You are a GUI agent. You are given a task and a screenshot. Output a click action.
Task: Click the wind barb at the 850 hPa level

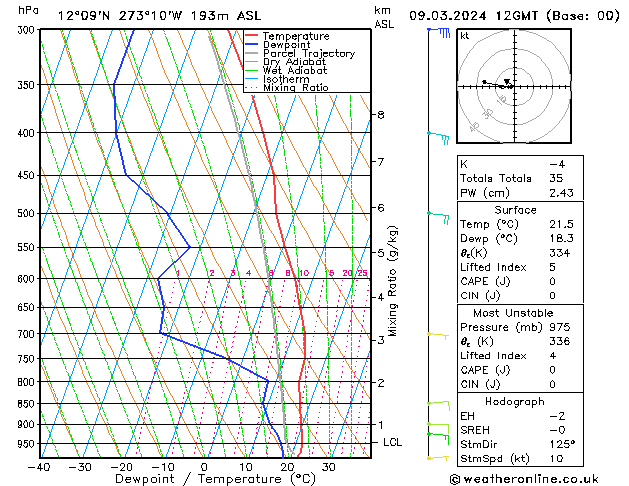pyautogui.click(x=439, y=405)
